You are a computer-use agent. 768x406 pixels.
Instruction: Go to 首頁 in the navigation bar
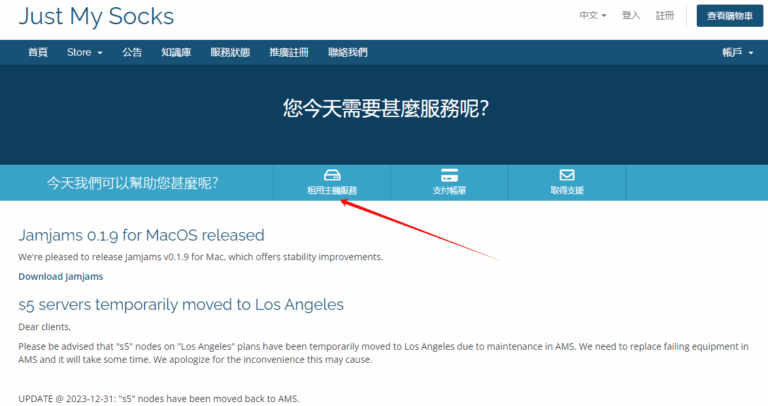click(x=38, y=52)
